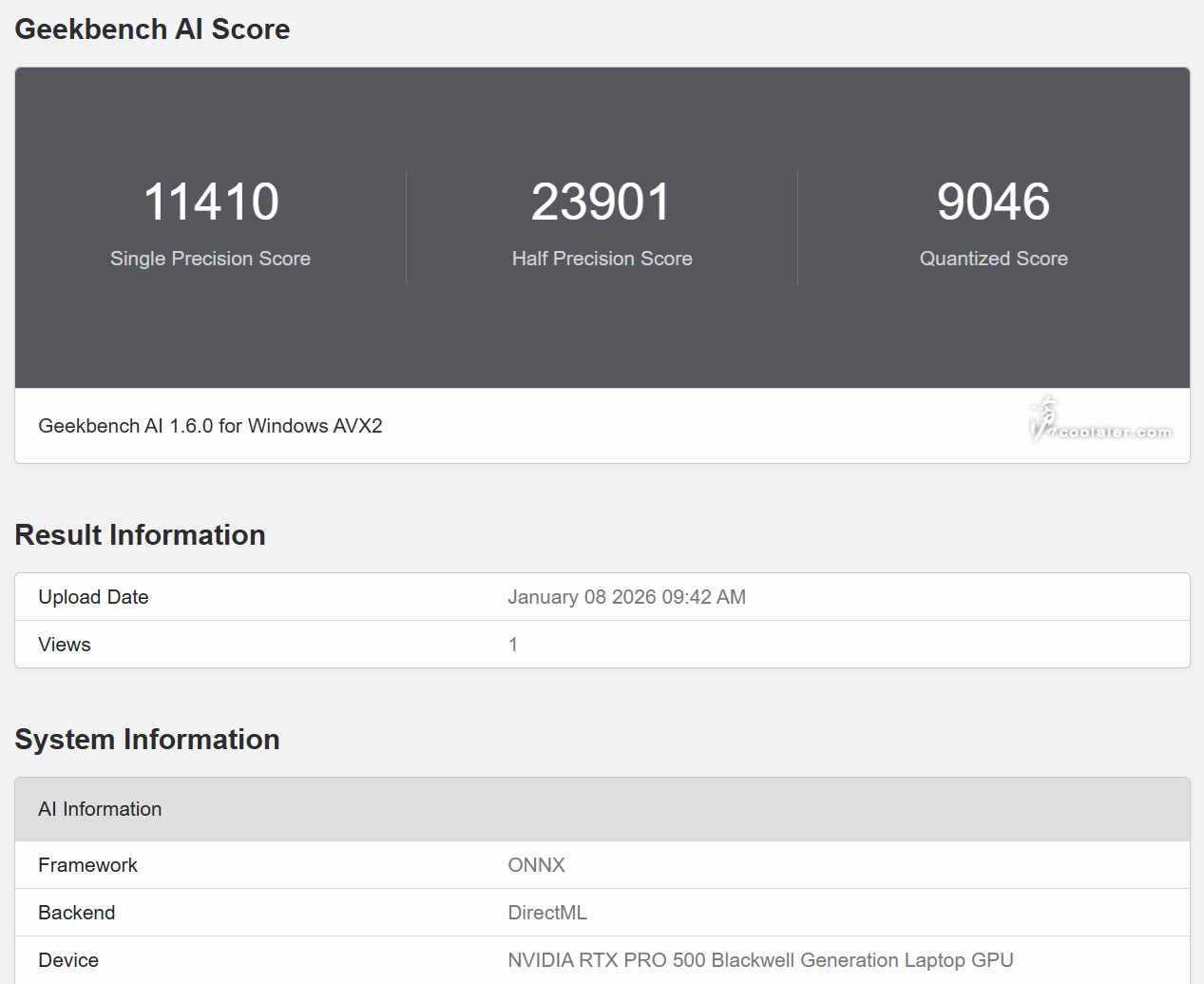This screenshot has height=984, width=1204.
Task: Click the Result Information heading
Action: [140, 535]
